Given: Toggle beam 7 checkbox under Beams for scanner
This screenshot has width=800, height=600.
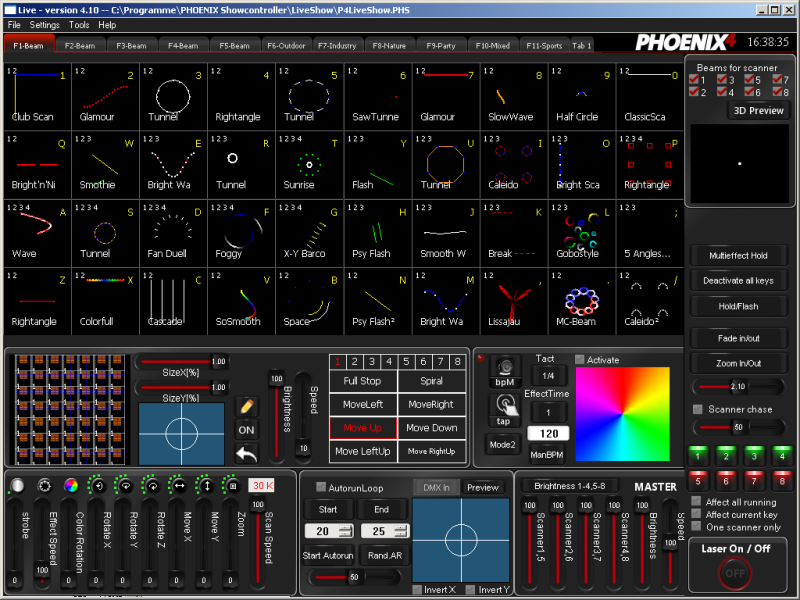Looking at the screenshot, I should click(777, 79).
